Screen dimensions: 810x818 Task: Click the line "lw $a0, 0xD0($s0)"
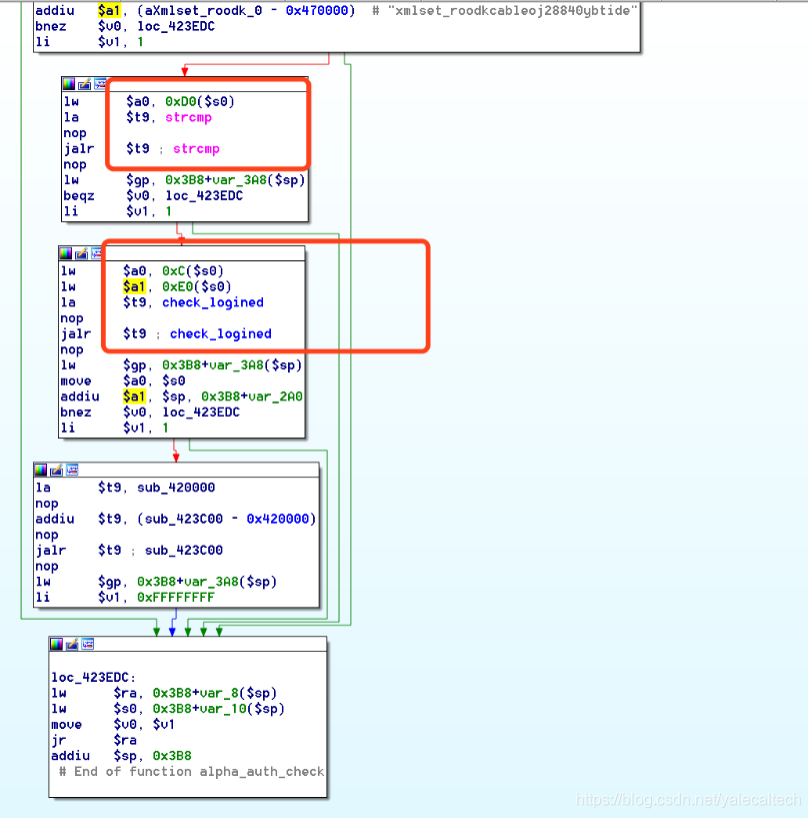(x=149, y=101)
